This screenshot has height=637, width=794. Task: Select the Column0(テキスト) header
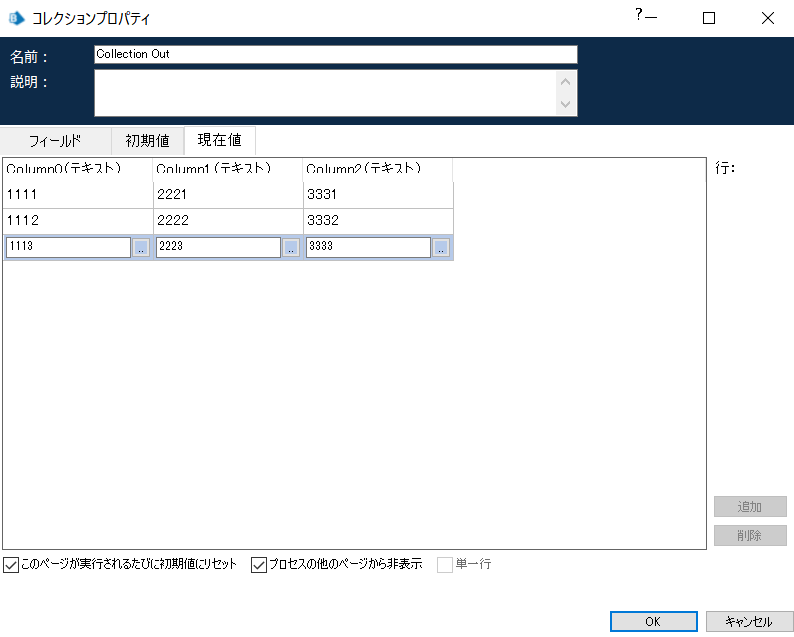(x=77, y=170)
